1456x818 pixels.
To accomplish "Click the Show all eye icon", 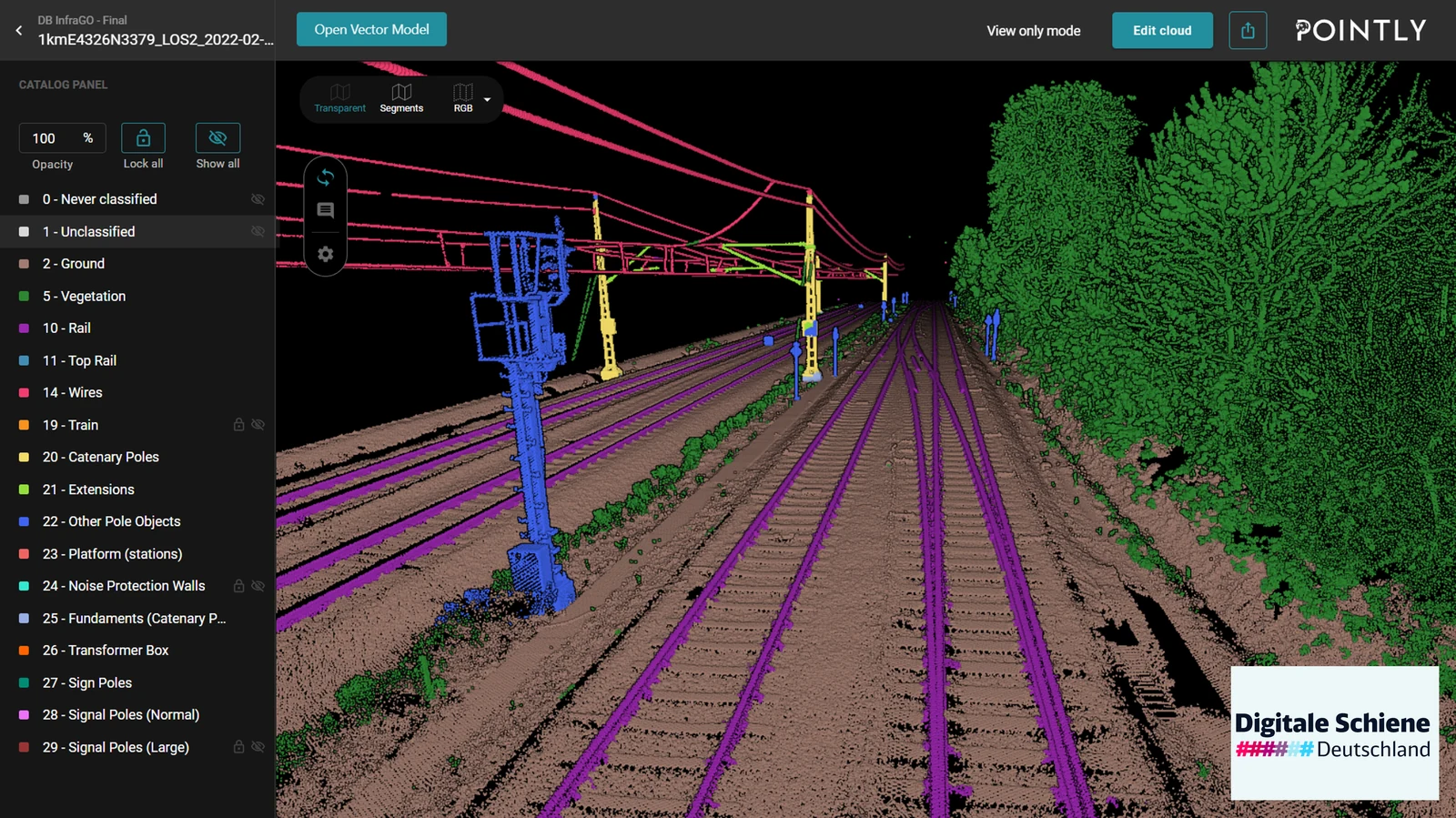I will [217, 137].
